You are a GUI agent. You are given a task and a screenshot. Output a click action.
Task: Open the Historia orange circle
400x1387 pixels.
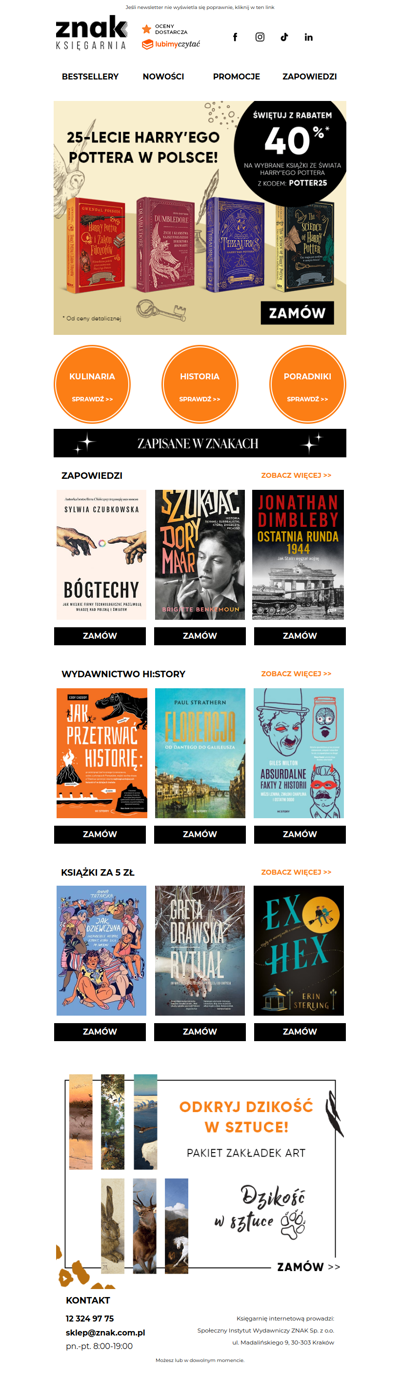[x=200, y=386]
